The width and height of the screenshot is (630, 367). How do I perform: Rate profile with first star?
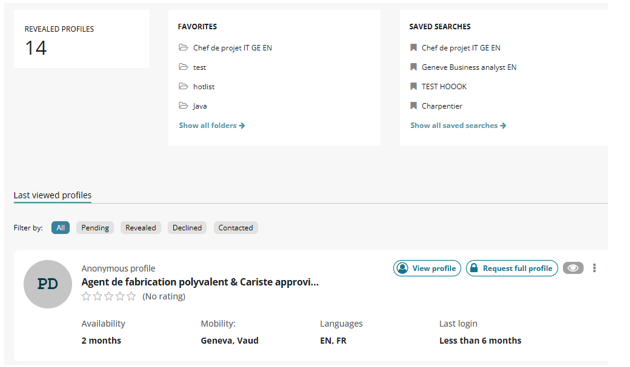(86, 297)
